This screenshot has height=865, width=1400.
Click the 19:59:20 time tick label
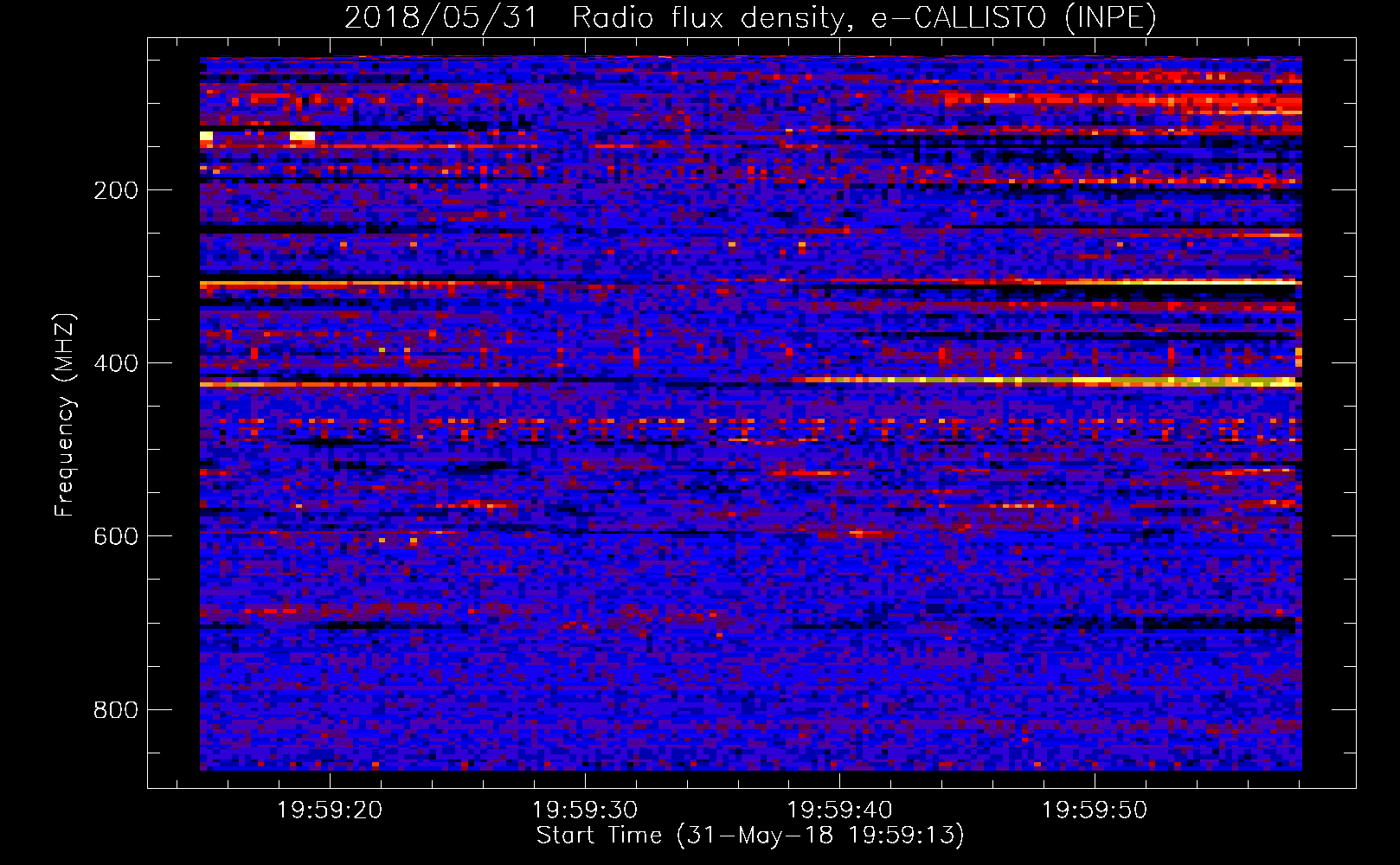pos(330,811)
